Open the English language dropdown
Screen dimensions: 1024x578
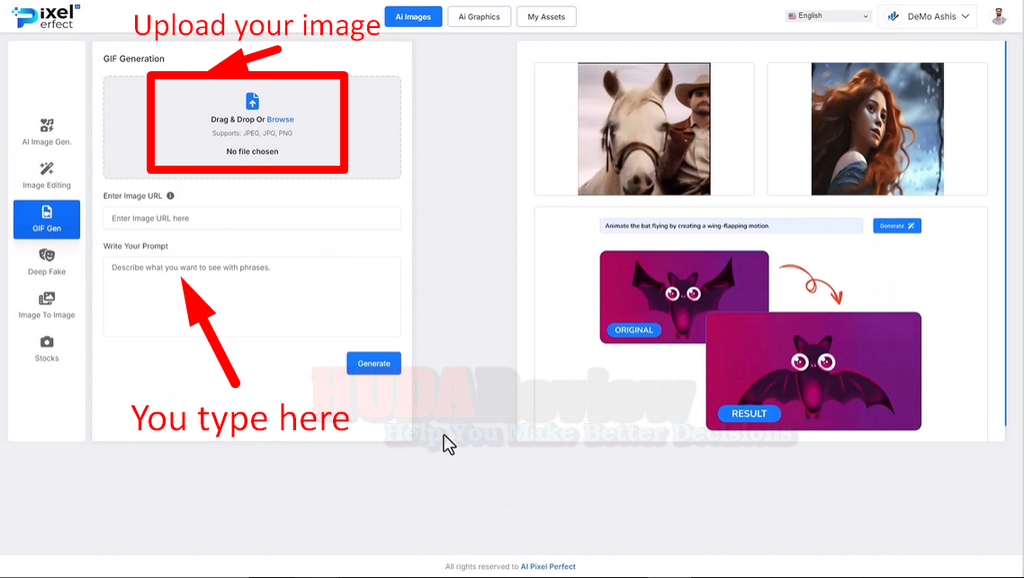tap(828, 16)
